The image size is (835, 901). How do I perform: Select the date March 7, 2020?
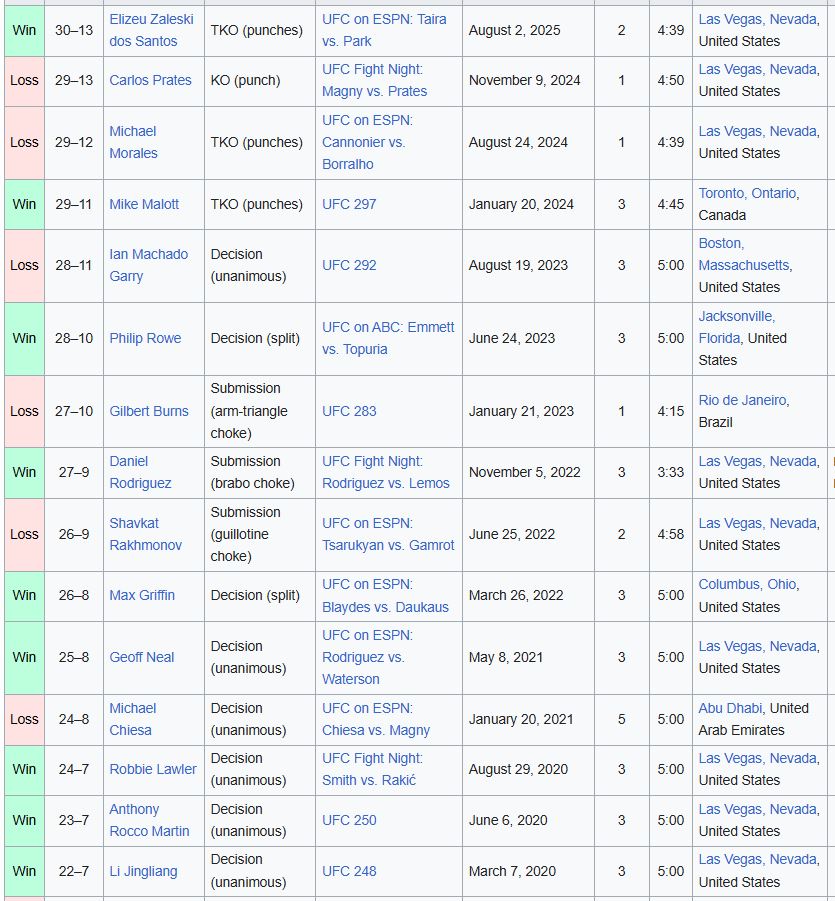coord(512,871)
